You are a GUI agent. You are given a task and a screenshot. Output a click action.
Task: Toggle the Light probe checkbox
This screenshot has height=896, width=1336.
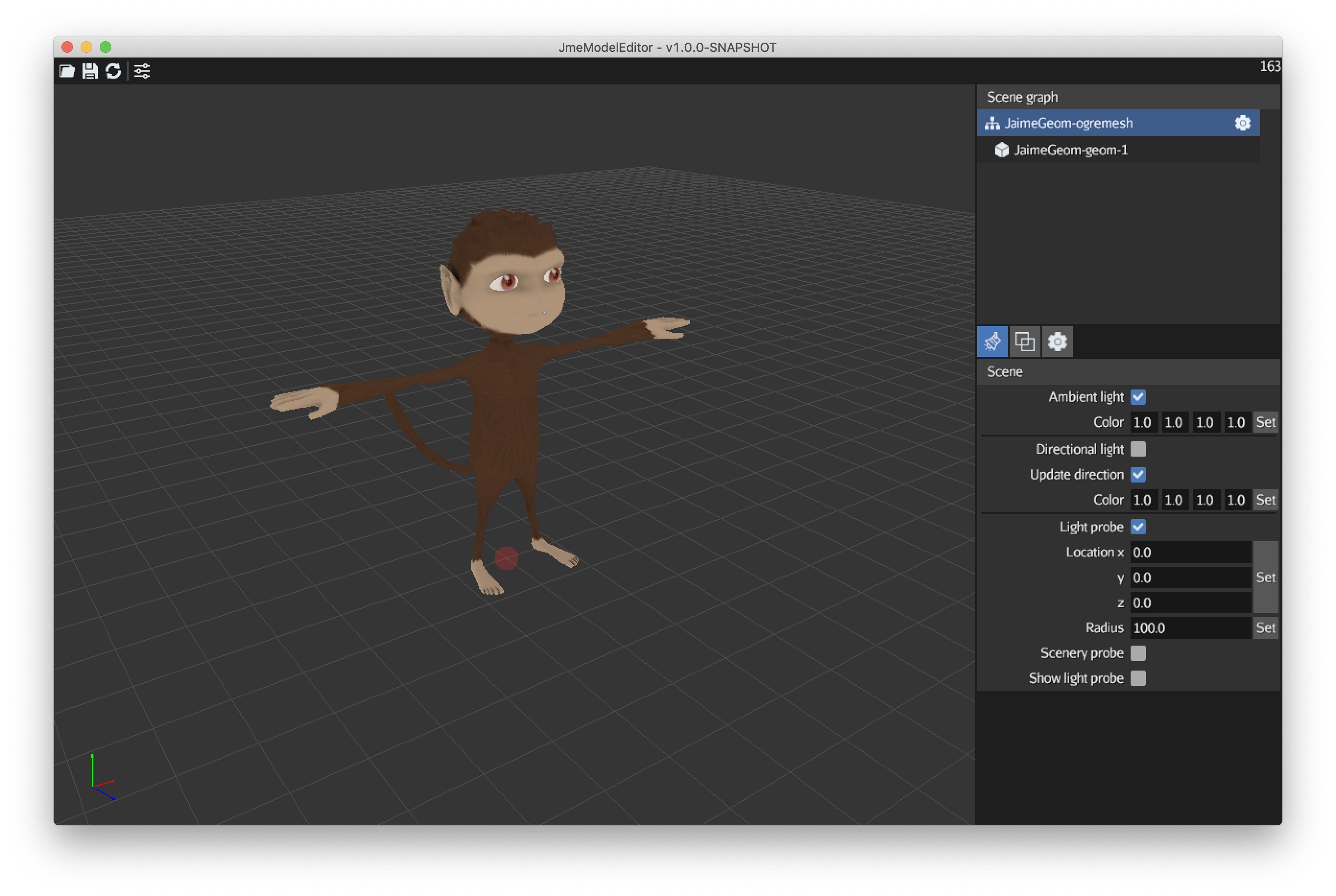(1138, 527)
